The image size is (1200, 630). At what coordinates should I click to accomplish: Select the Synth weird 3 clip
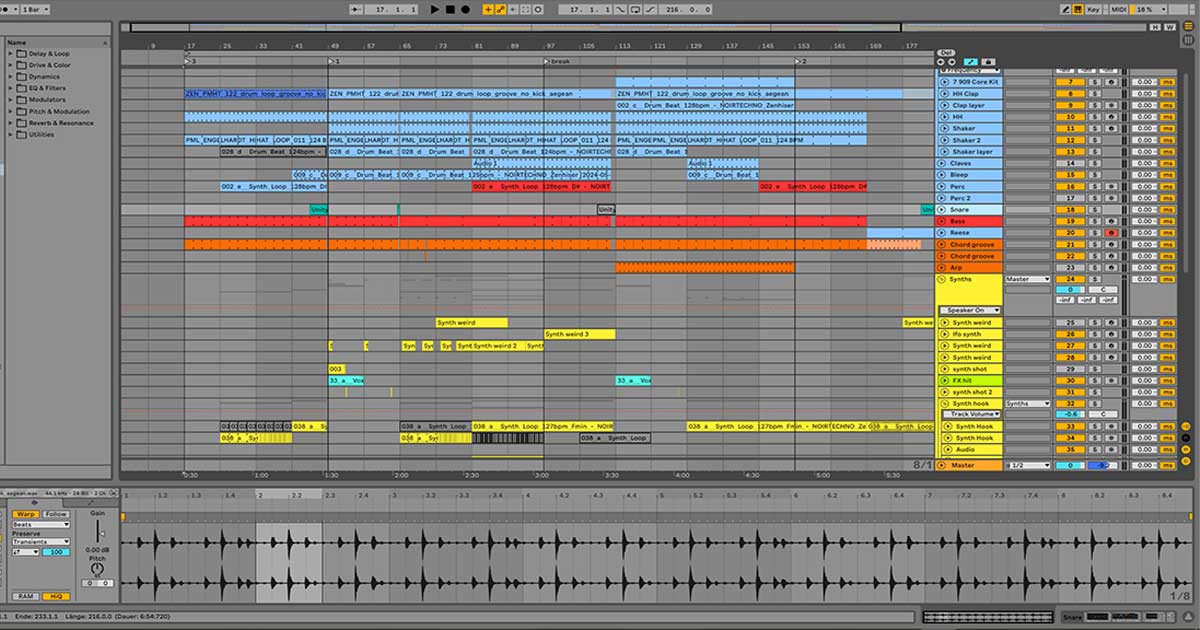pyautogui.click(x=580, y=334)
